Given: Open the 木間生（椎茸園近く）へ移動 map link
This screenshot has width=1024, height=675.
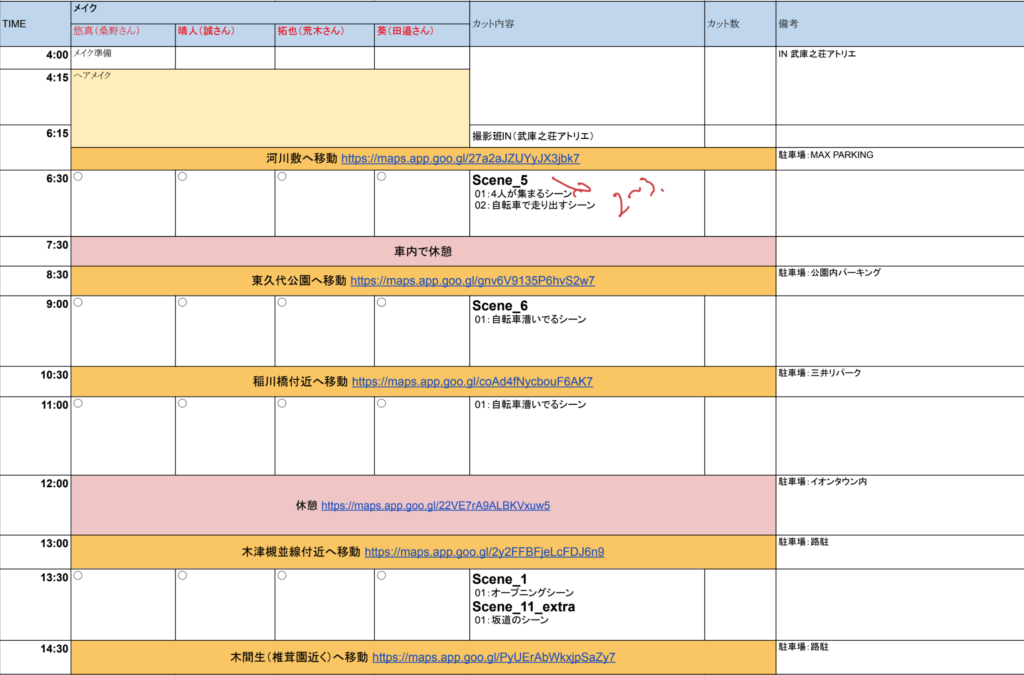Looking at the screenshot, I should 493,657.
